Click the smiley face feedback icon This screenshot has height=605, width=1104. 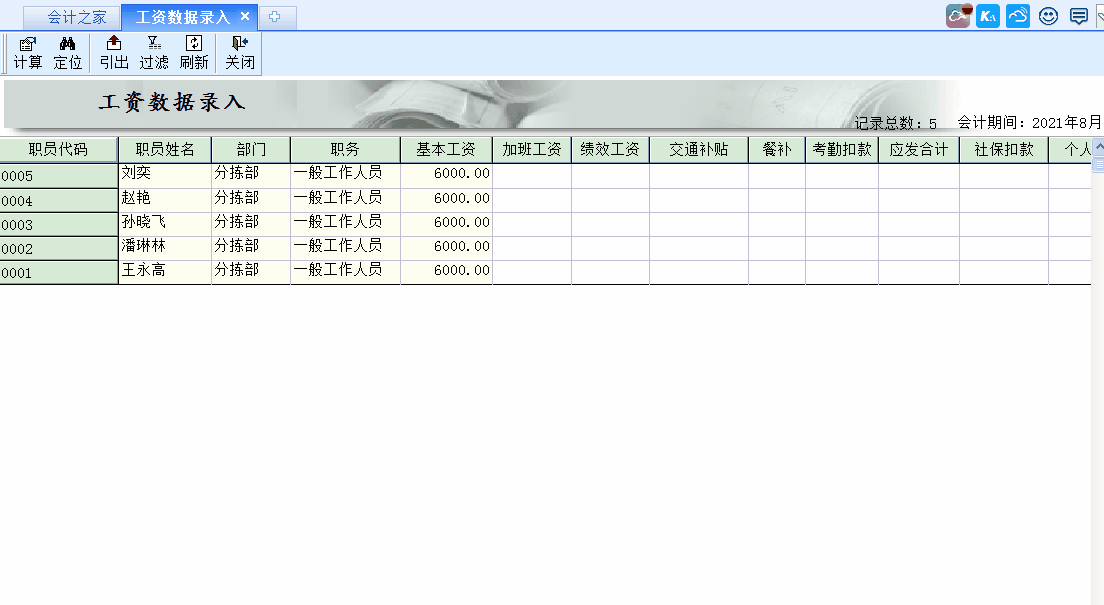point(1048,16)
